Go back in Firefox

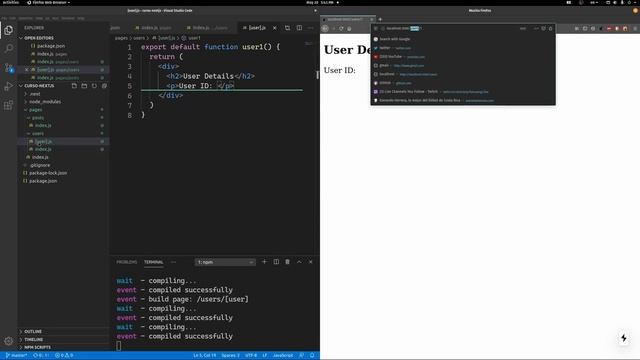click(x=325, y=29)
